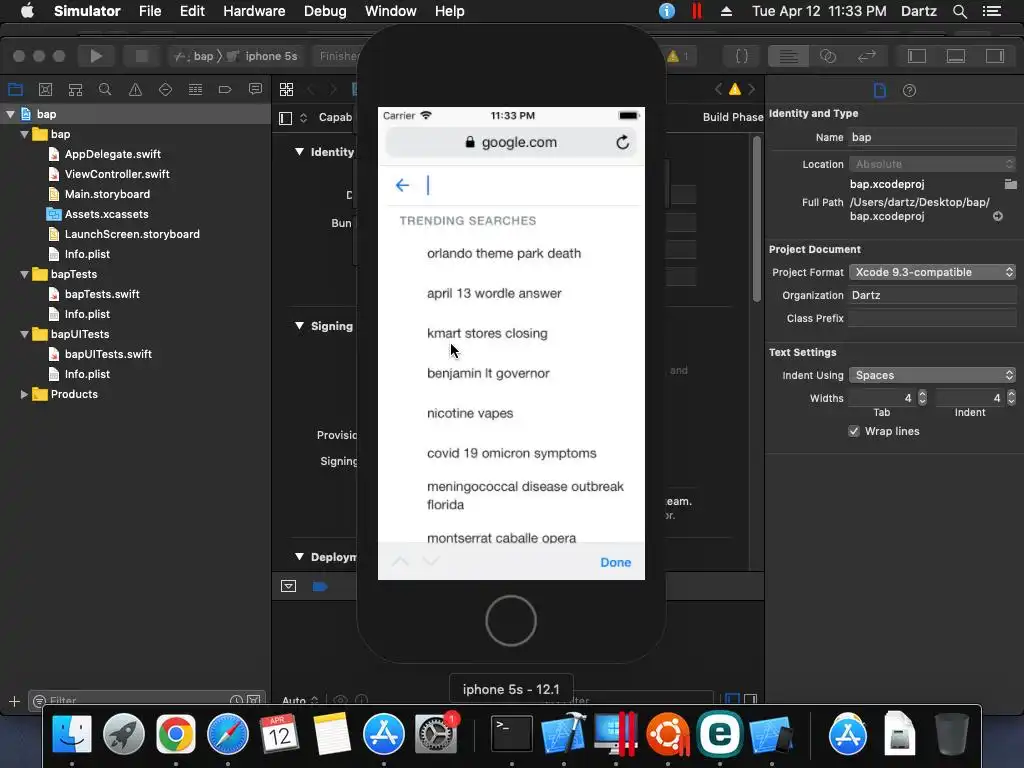Tap Done on the keyboard toolbar
The width and height of the screenshot is (1024, 768).
(x=615, y=562)
